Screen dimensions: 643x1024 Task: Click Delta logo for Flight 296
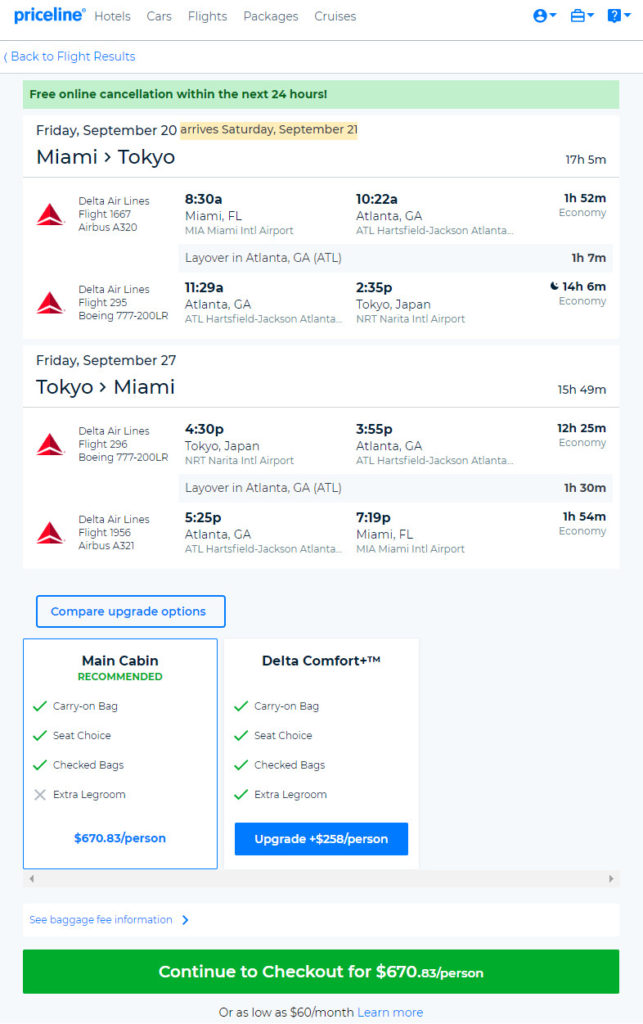point(50,445)
